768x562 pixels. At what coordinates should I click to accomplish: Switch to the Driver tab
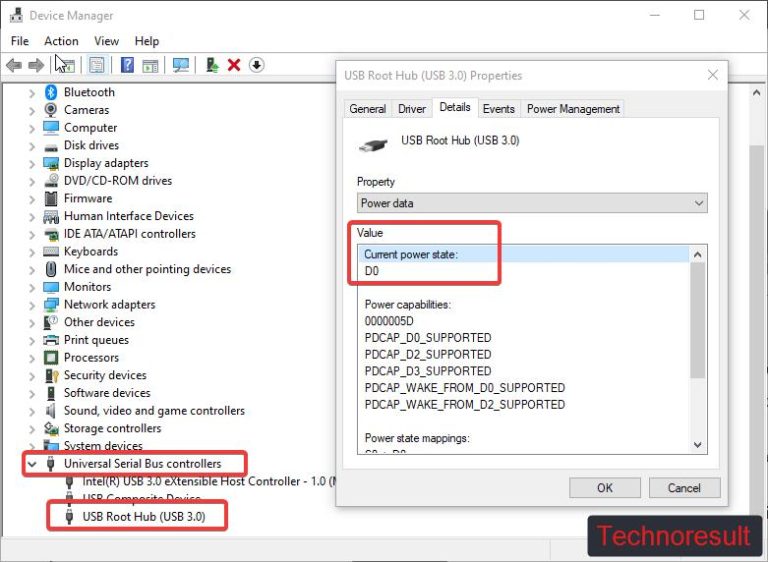411,109
